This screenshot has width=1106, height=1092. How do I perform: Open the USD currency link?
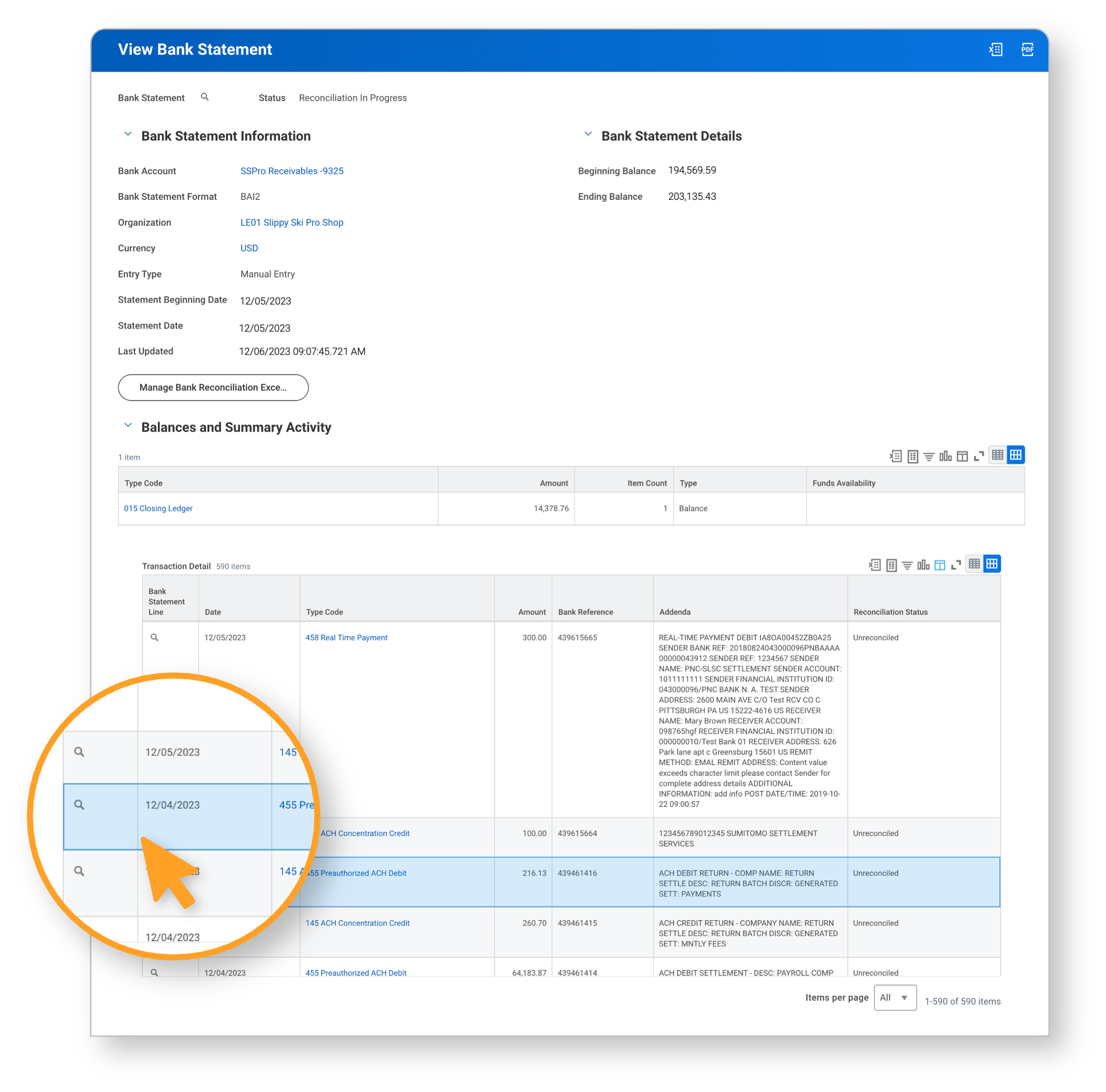click(249, 248)
